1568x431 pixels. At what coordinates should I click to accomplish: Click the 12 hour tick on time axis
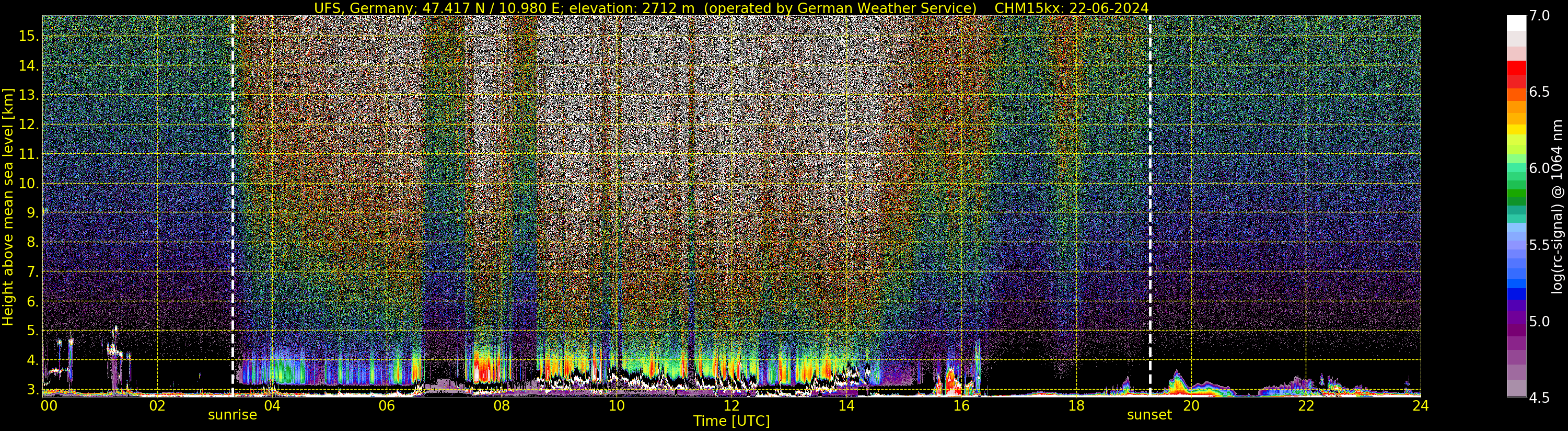pos(731,405)
